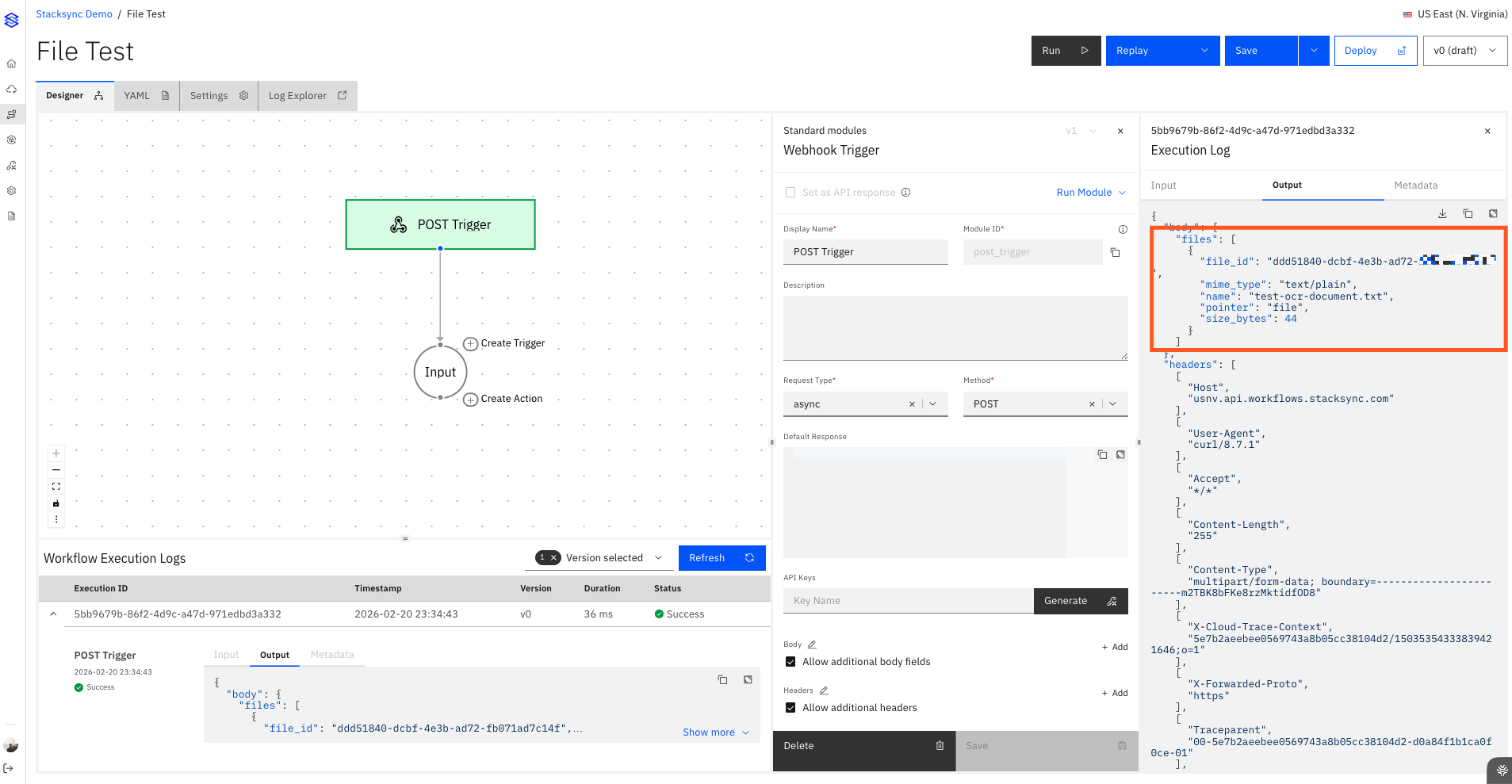Lock the canvas with the lock icon
1512x784 pixels.
pyautogui.click(x=56, y=503)
